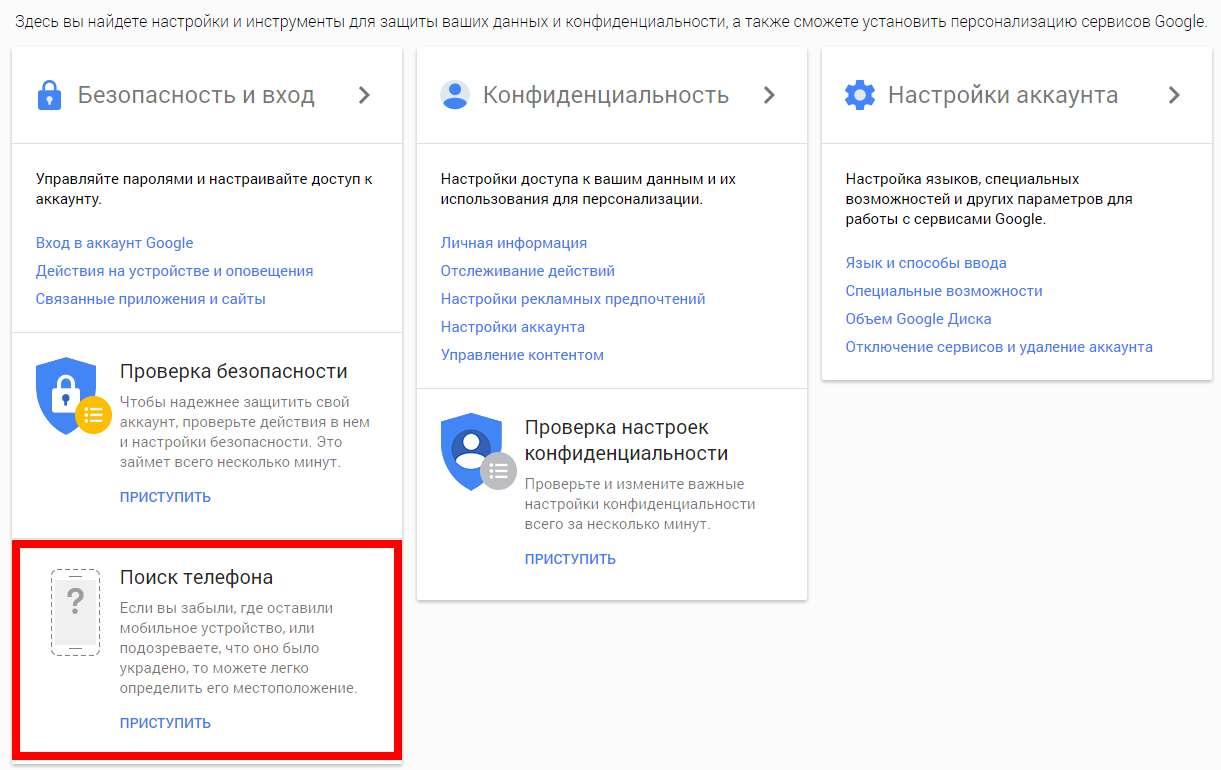The image size is (1221, 770).
Task: Open Настройки аккаунта link under Конфиденциальность
Action: coord(513,327)
